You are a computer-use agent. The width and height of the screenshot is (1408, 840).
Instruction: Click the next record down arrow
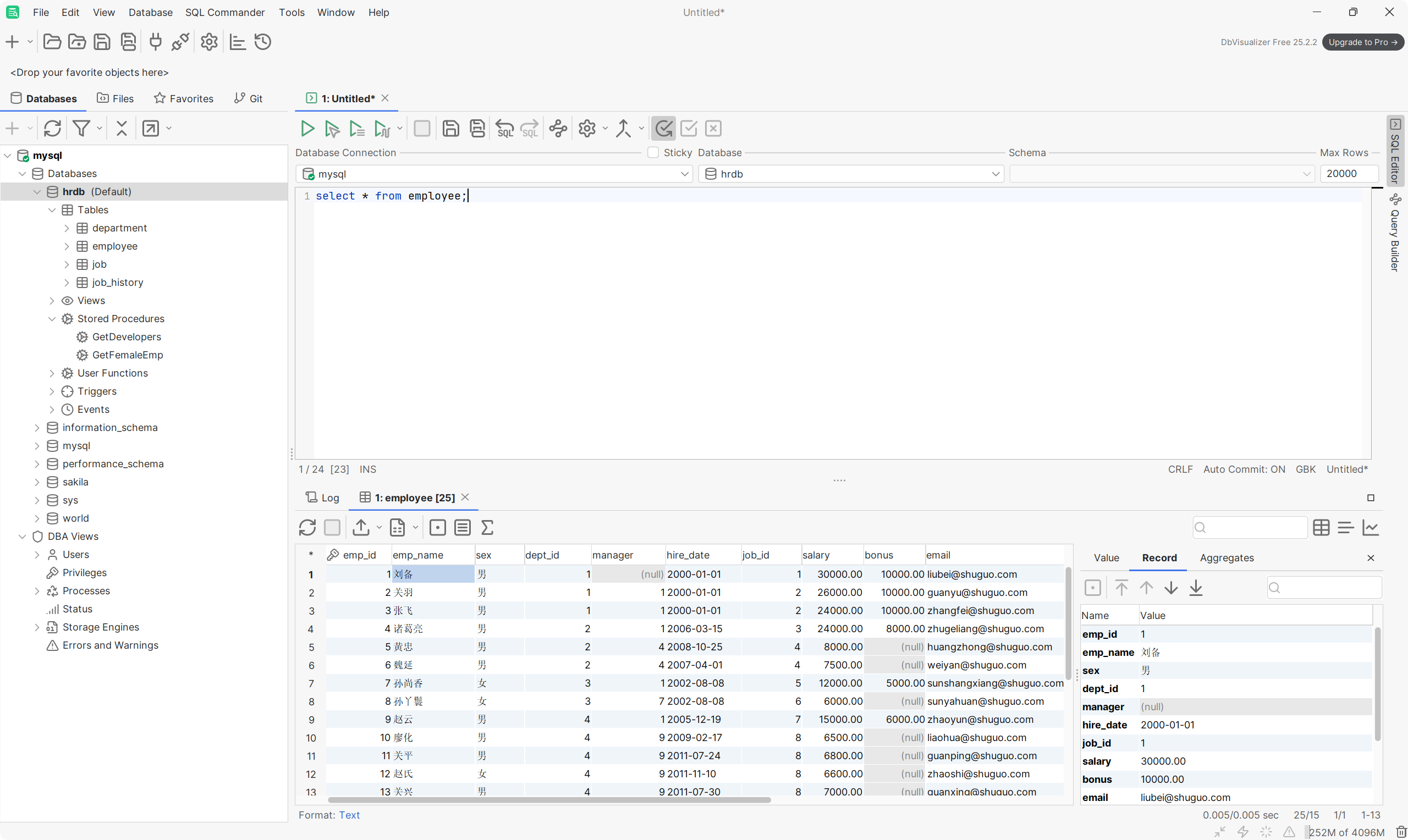point(1171,588)
